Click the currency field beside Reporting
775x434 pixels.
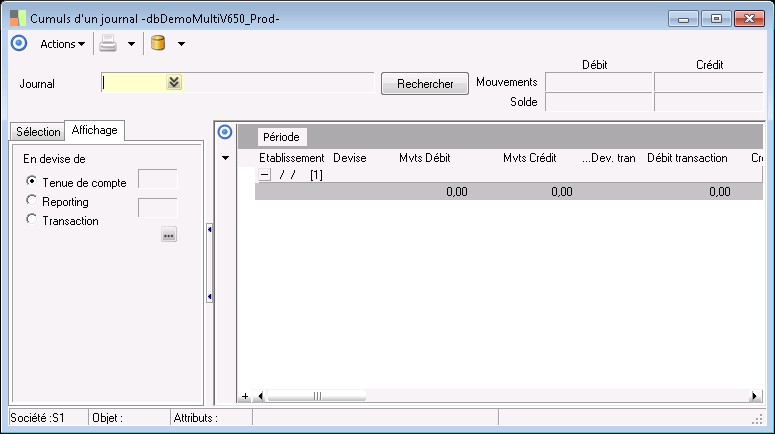pyautogui.click(x=158, y=208)
